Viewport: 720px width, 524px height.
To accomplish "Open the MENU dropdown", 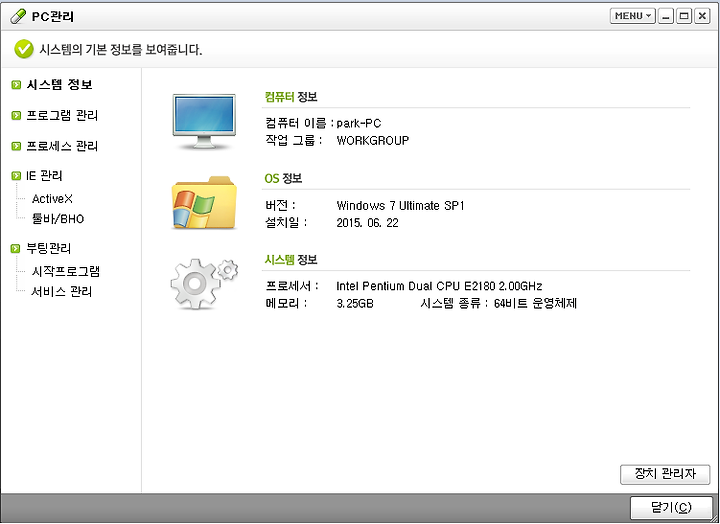I will pyautogui.click(x=632, y=16).
